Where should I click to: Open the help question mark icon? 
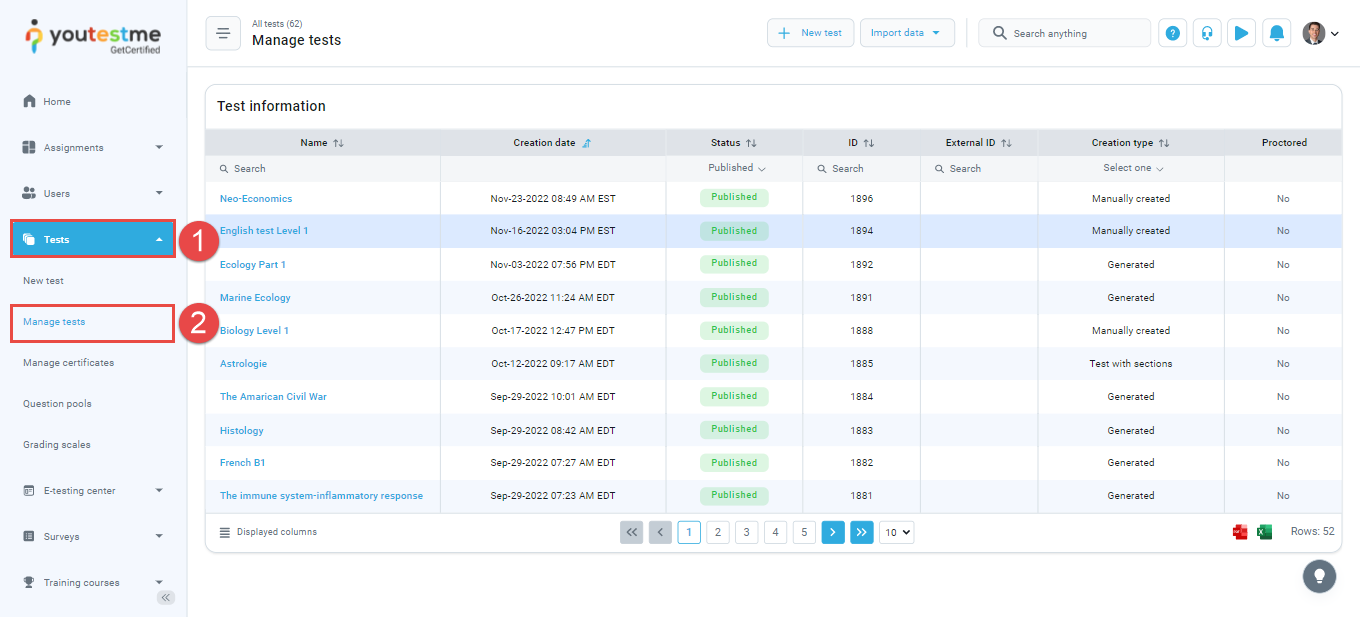[1173, 33]
